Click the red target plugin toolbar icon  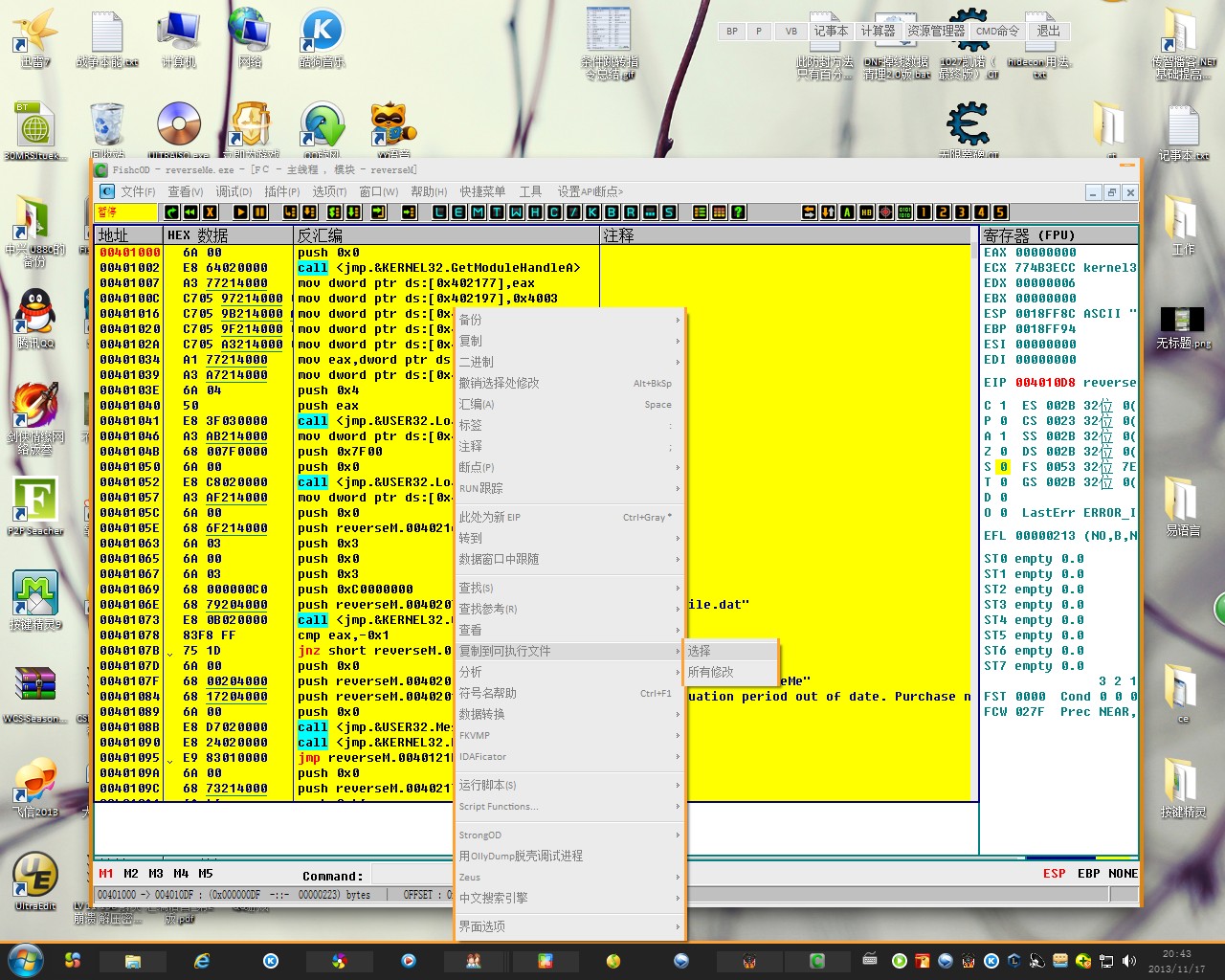(x=885, y=212)
